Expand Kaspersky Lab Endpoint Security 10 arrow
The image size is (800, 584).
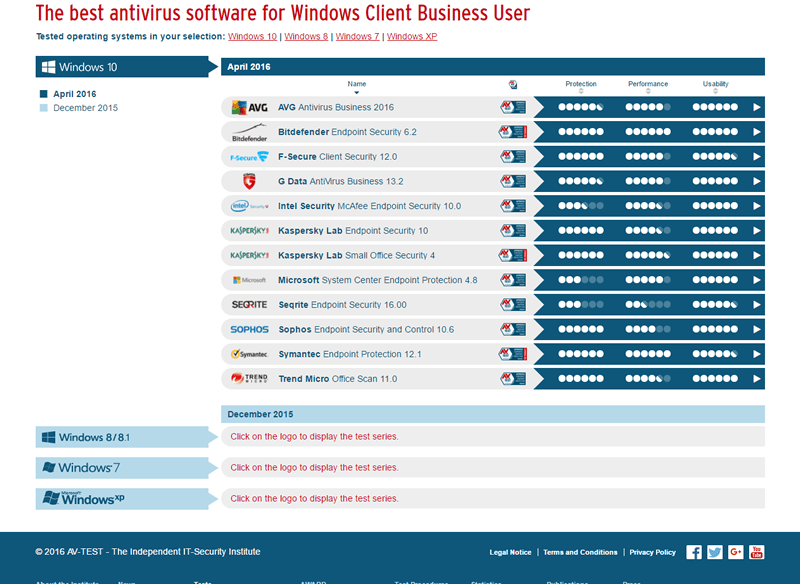[x=757, y=231]
